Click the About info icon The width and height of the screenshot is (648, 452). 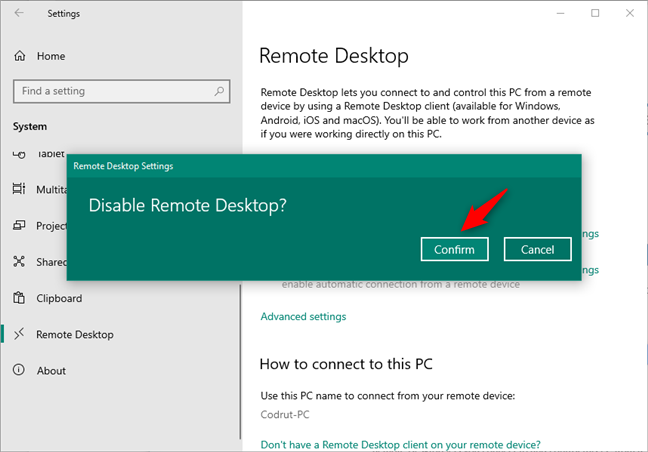point(19,370)
